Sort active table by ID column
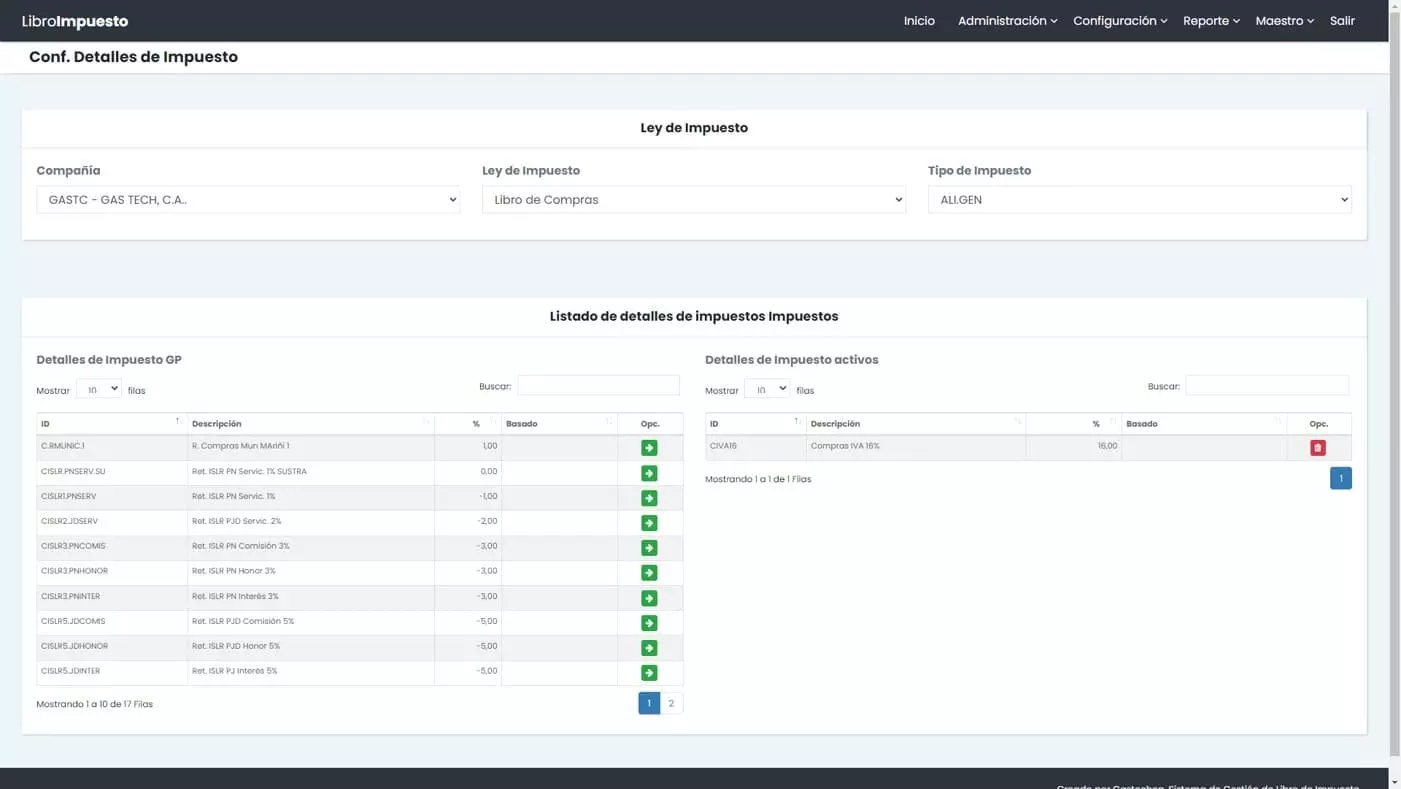Screen dimensions: 1401x789 [x=755, y=424]
